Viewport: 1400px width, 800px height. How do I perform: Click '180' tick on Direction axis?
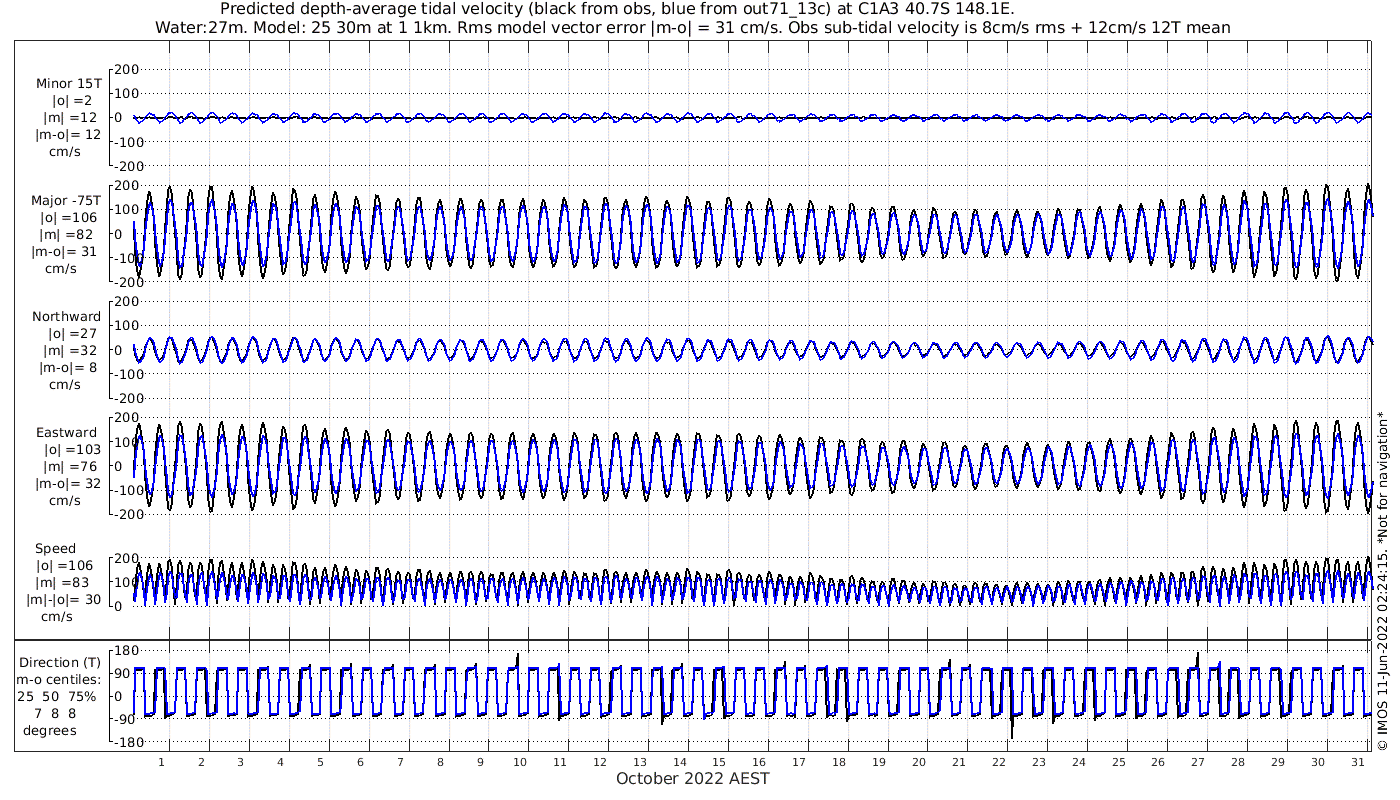[127, 652]
